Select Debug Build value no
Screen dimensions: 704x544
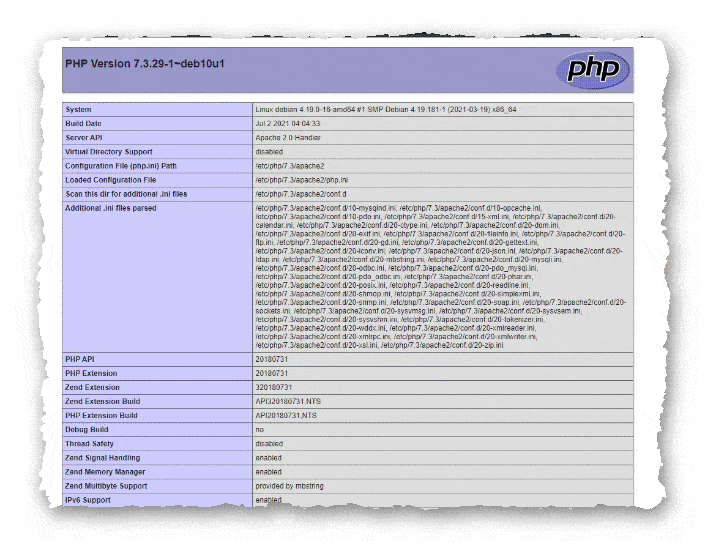(260, 430)
